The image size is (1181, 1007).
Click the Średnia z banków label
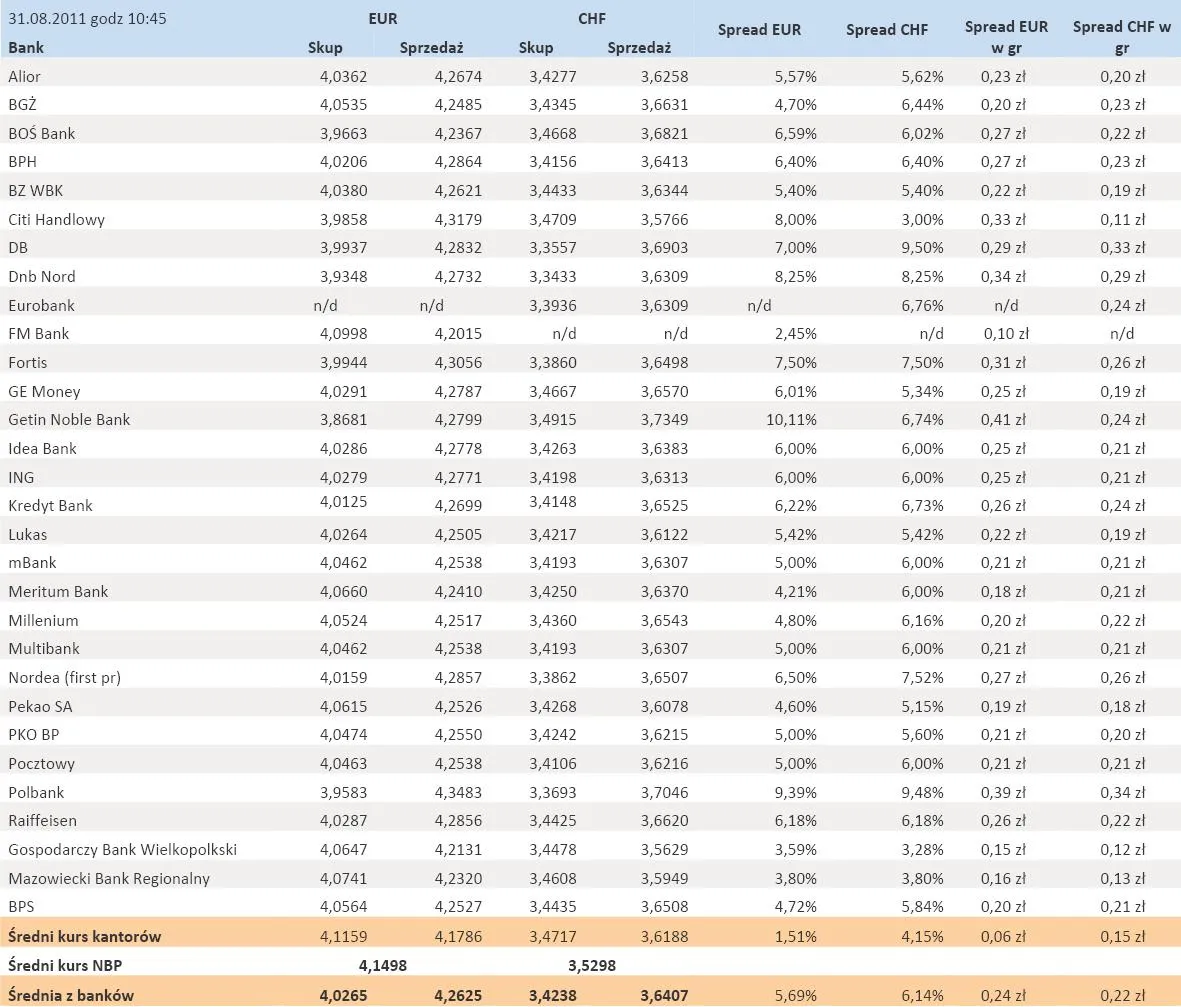71,995
